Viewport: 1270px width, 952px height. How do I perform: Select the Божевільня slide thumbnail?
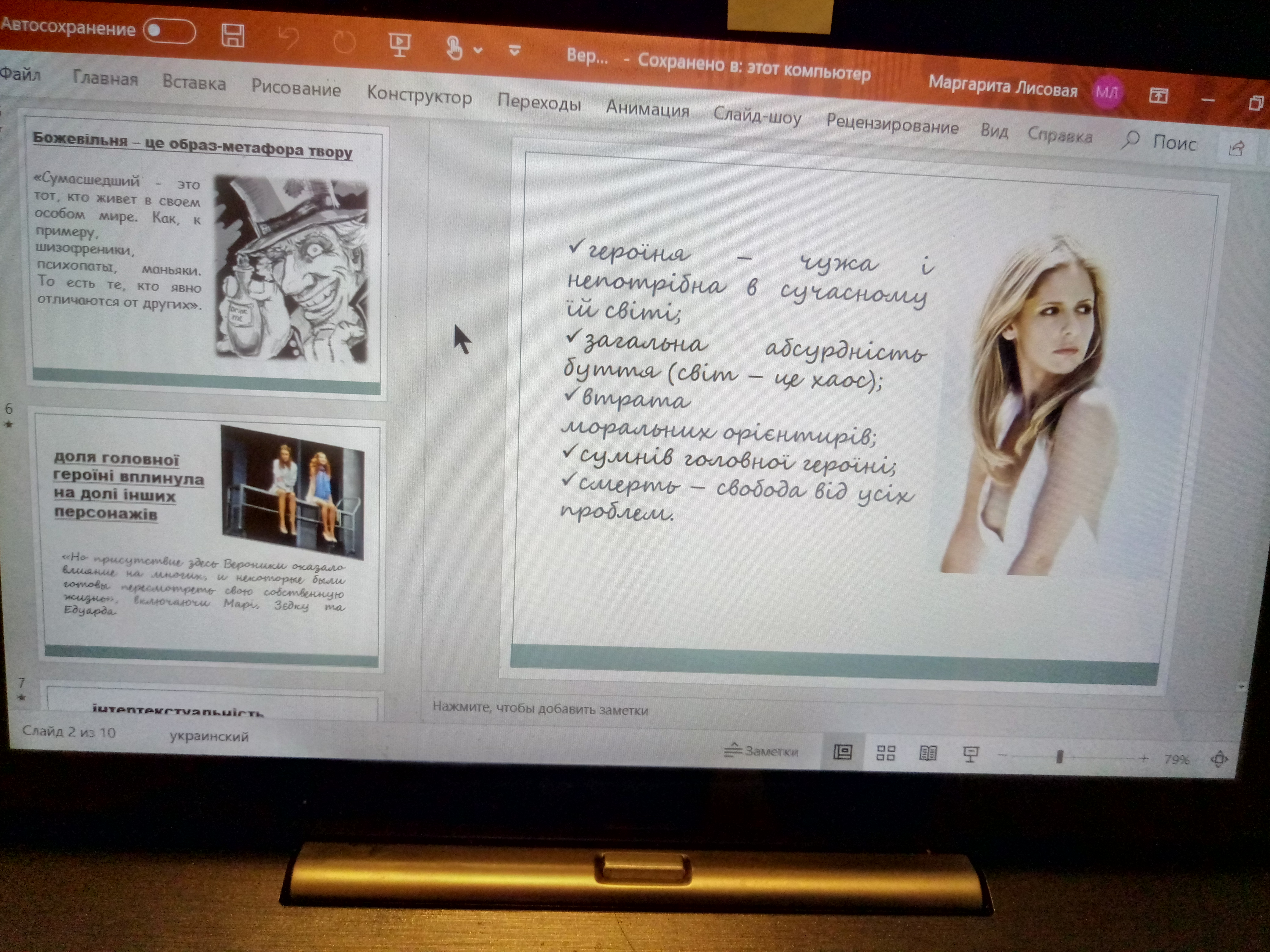click(206, 256)
